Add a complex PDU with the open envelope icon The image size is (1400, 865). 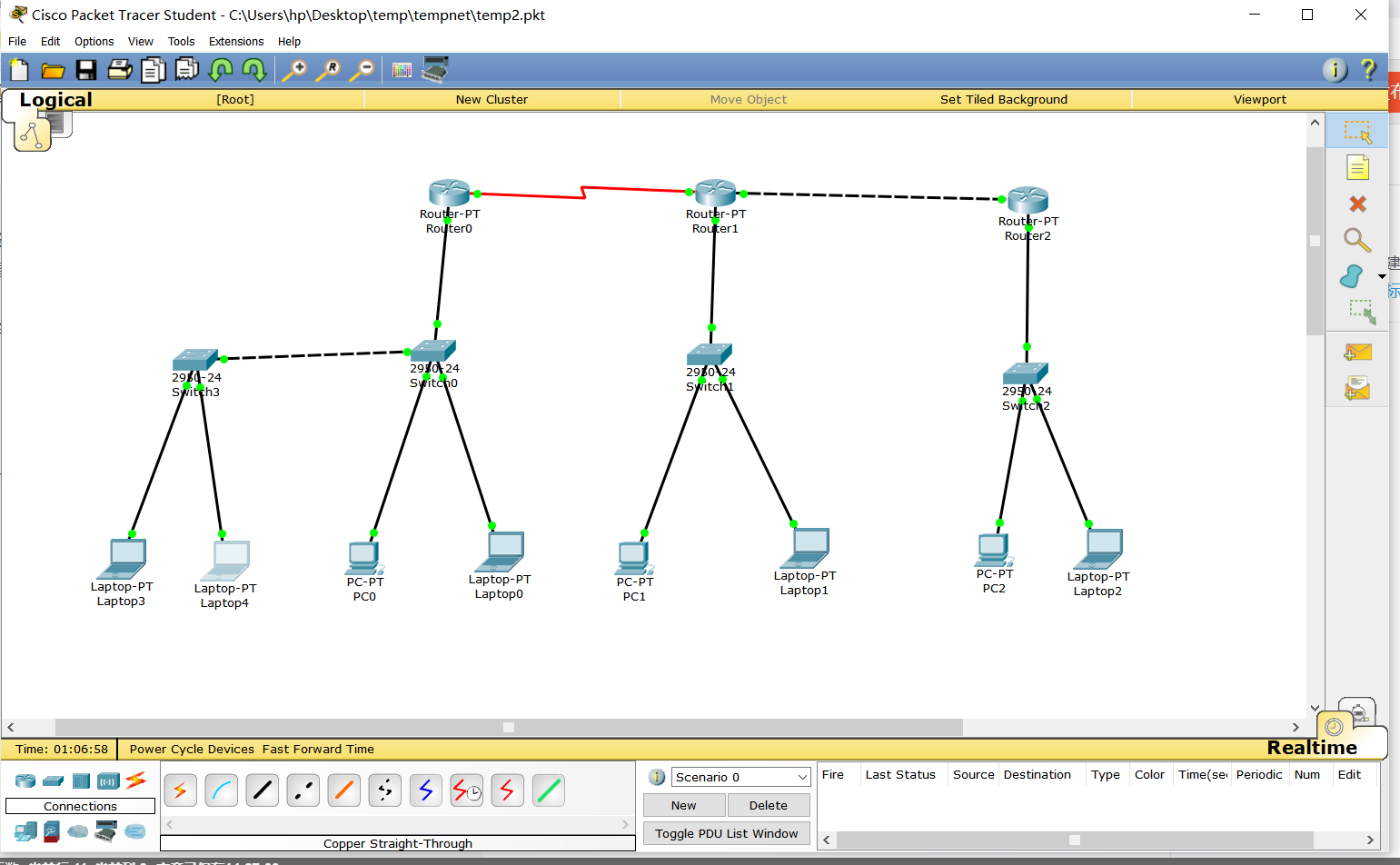1357,389
